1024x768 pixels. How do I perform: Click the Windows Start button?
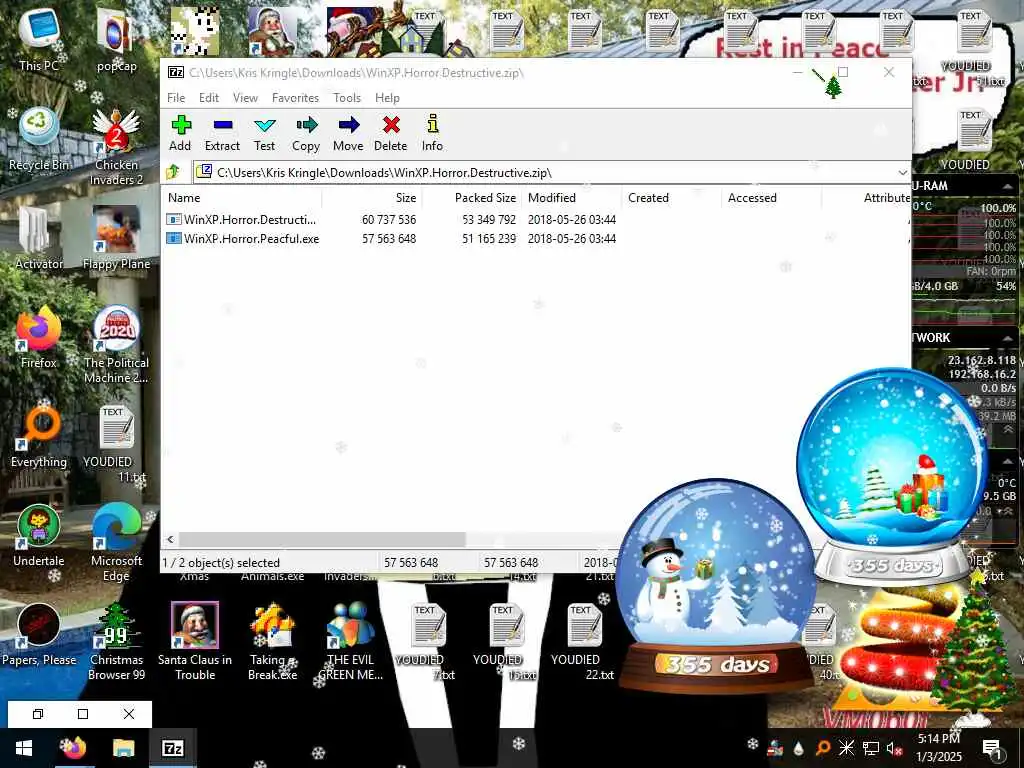pos(24,748)
